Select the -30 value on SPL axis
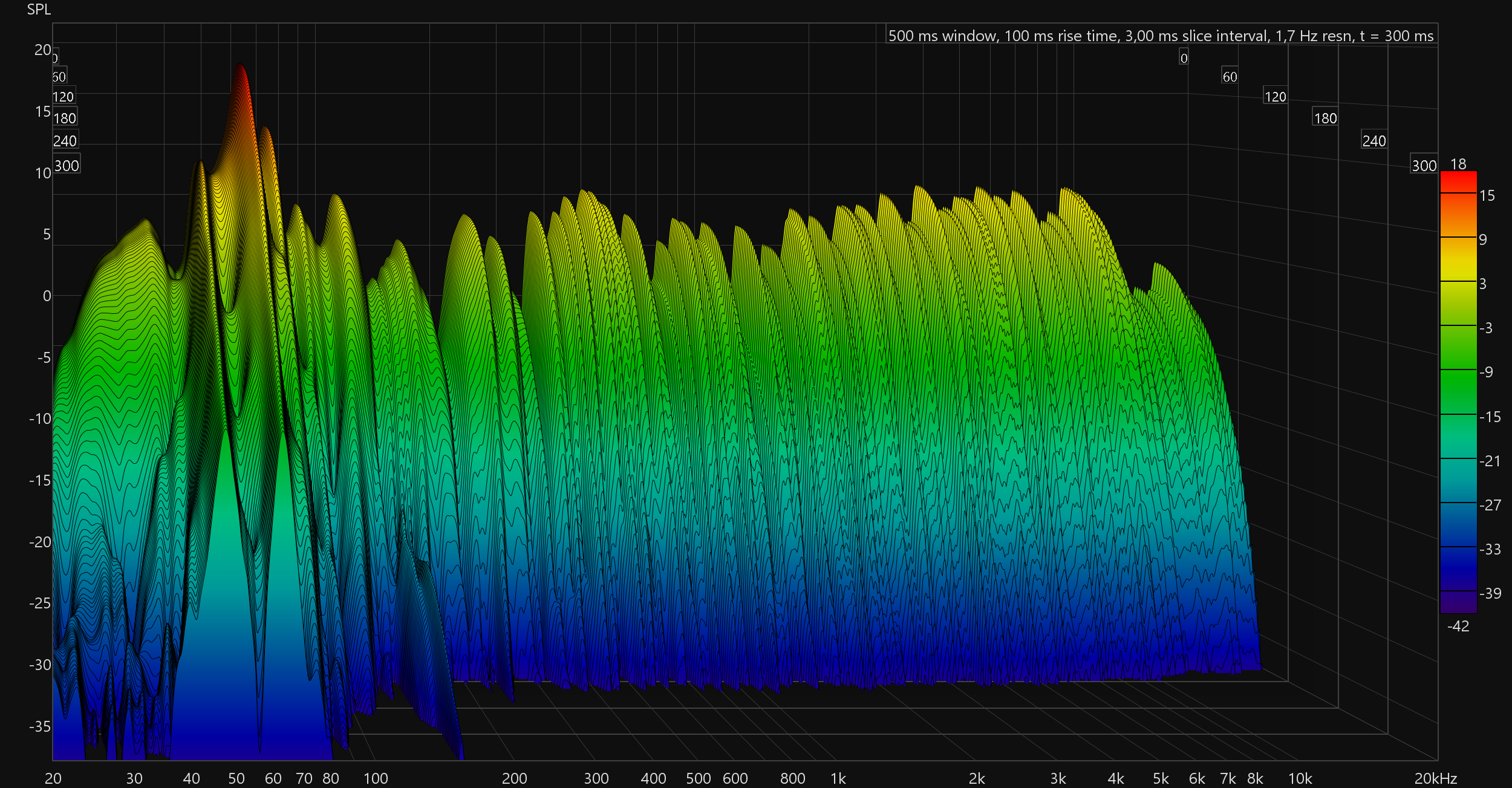The height and width of the screenshot is (788, 1512). [40, 665]
